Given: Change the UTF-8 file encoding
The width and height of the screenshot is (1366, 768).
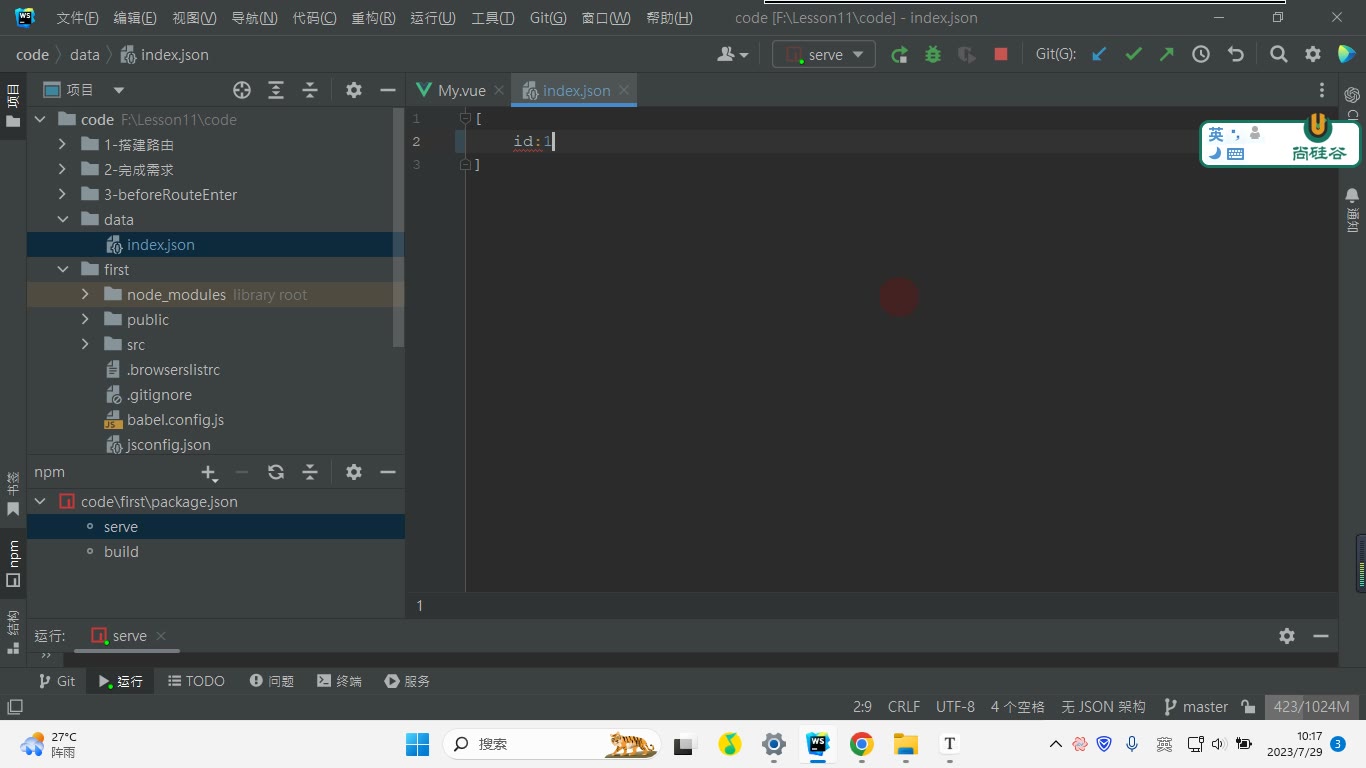Looking at the screenshot, I should (x=955, y=707).
